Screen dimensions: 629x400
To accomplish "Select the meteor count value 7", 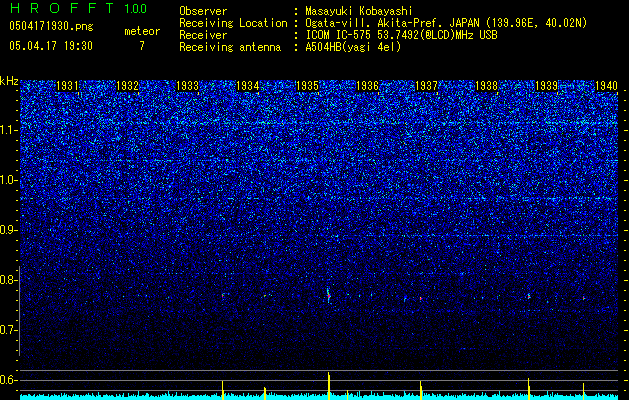I will pyautogui.click(x=142, y=46).
